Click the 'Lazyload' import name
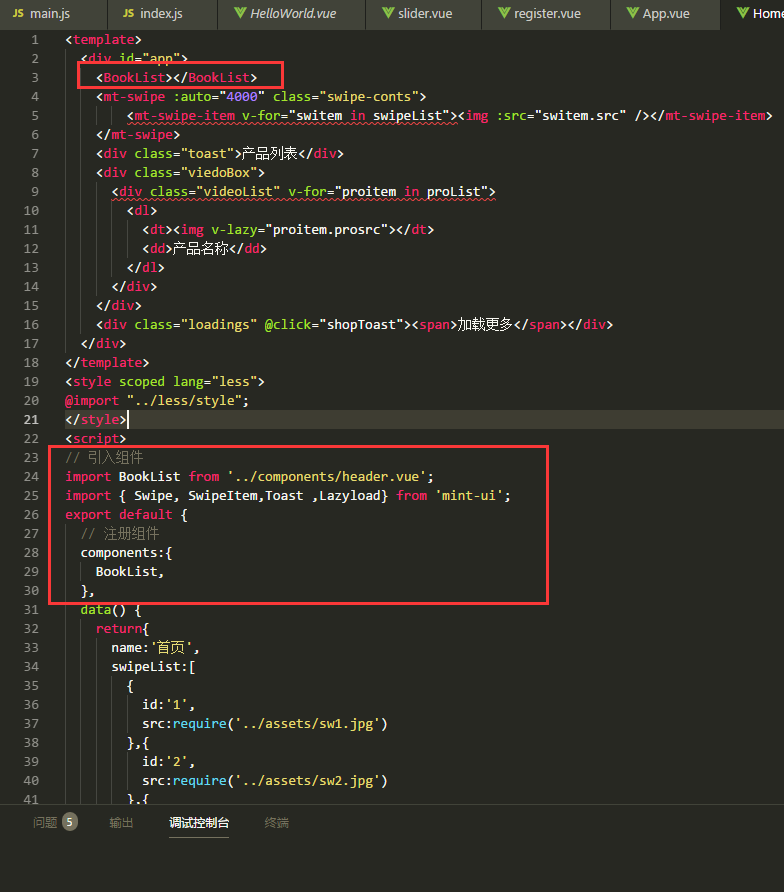 pyautogui.click(x=349, y=495)
